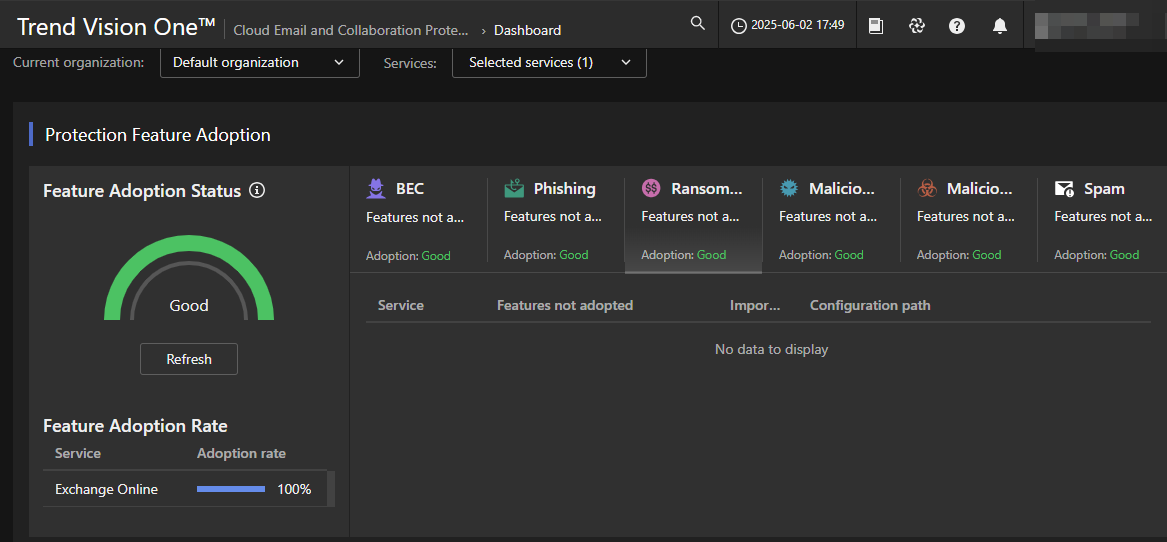Open the help question mark icon
The height and width of the screenshot is (542, 1167).
click(957, 27)
